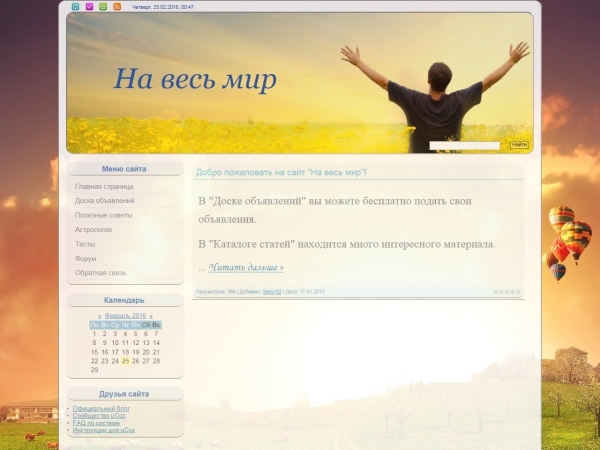Open FAQ по системе link
600x450 pixels.
pyautogui.click(x=96, y=423)
